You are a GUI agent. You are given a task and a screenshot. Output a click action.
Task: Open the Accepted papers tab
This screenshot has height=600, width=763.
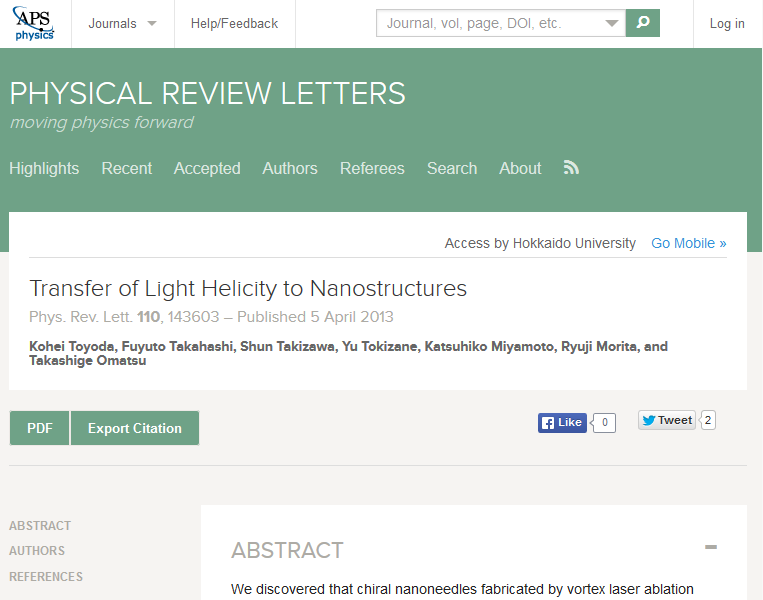point(207,168)
